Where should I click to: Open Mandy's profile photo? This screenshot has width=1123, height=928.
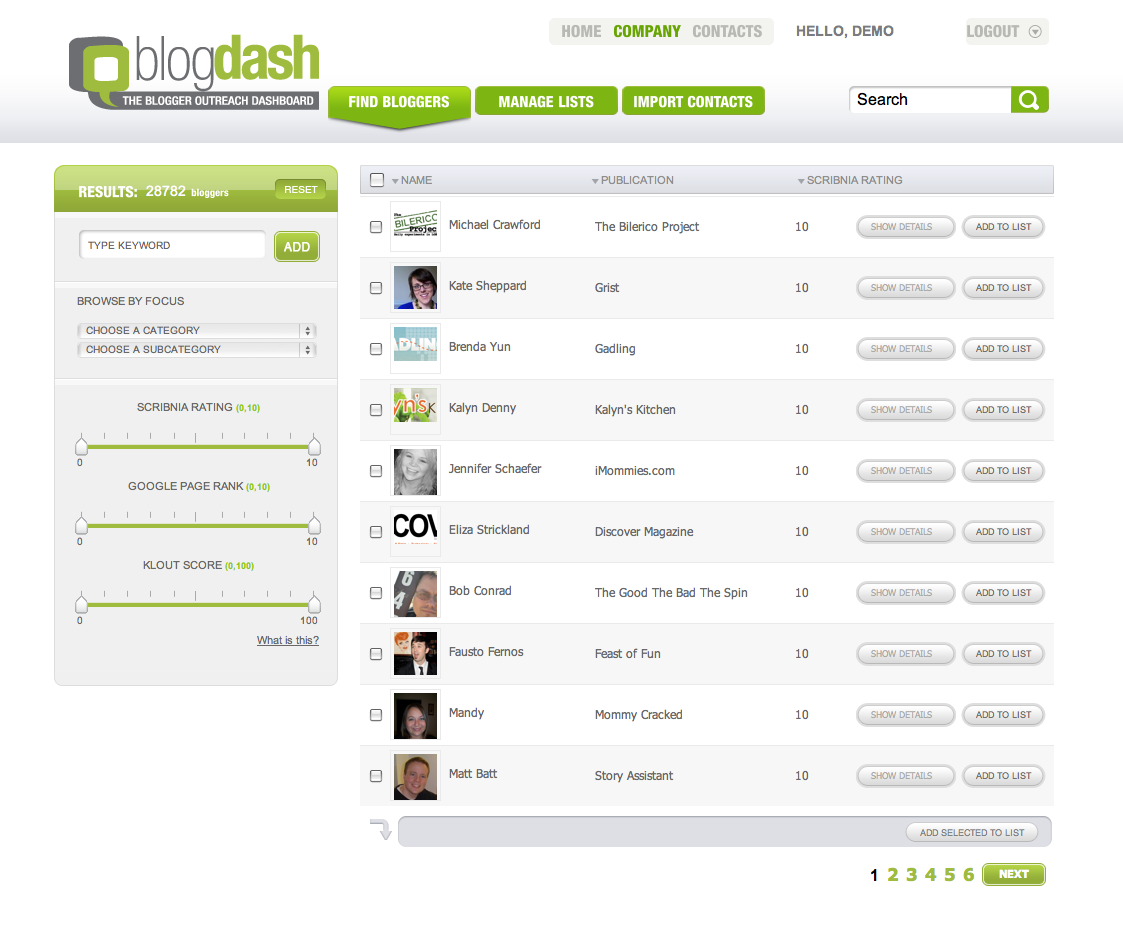[415, 714]
